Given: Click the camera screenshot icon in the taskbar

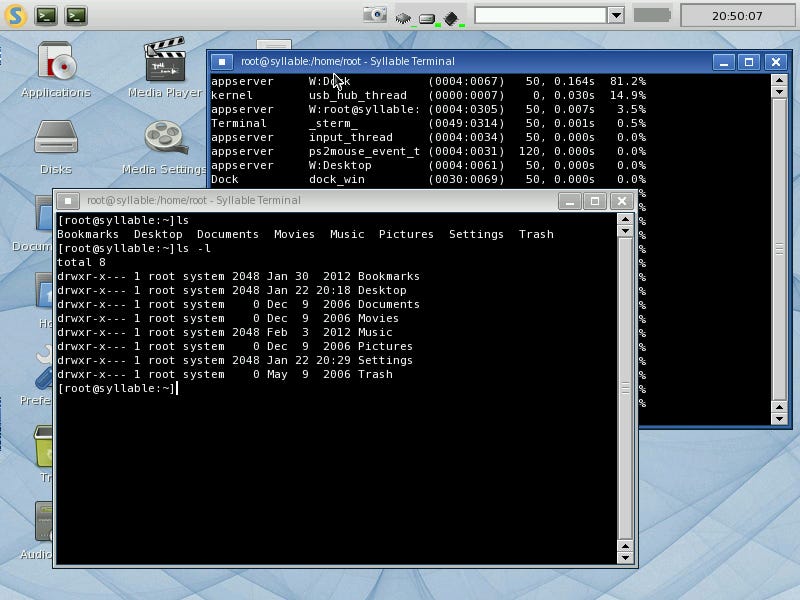Looking at the screenshot, I should pyautogui.click(x=374, y=12).
